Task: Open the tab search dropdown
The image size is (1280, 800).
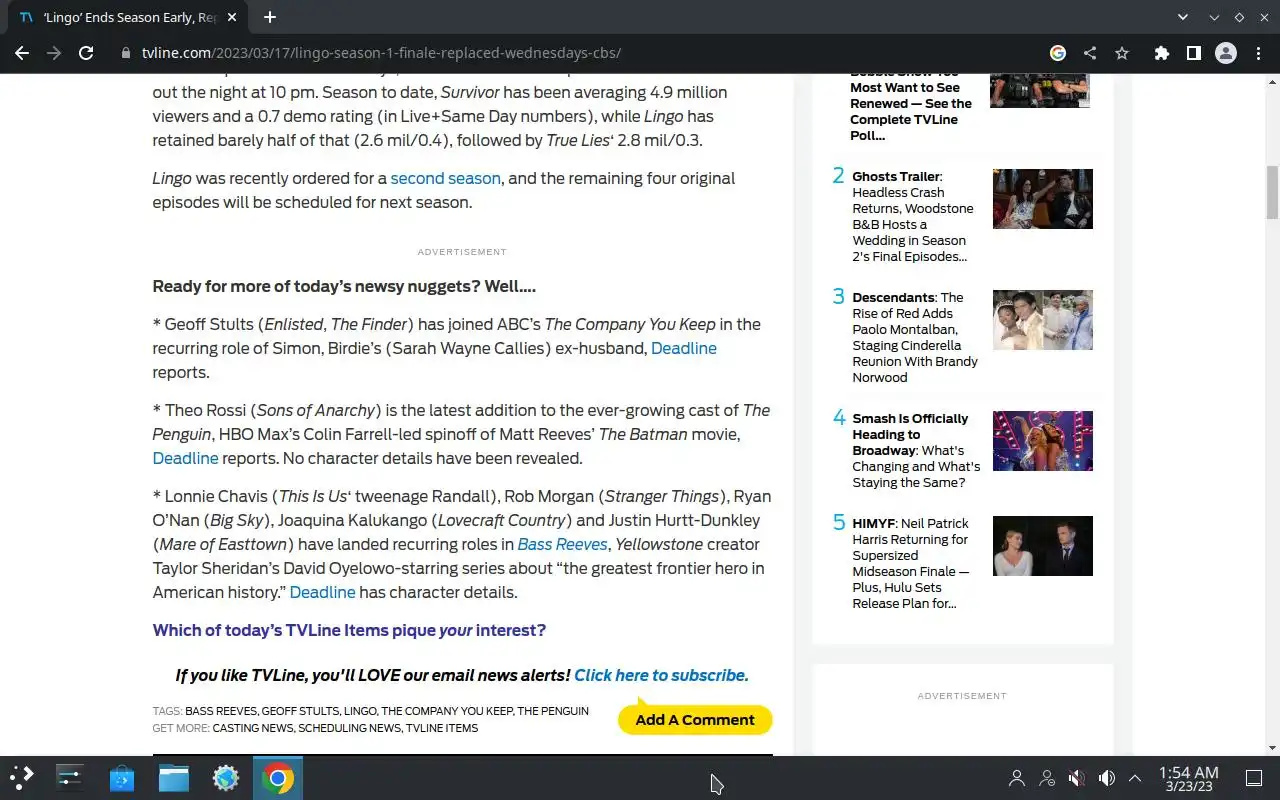Action: pos(1183,17)
